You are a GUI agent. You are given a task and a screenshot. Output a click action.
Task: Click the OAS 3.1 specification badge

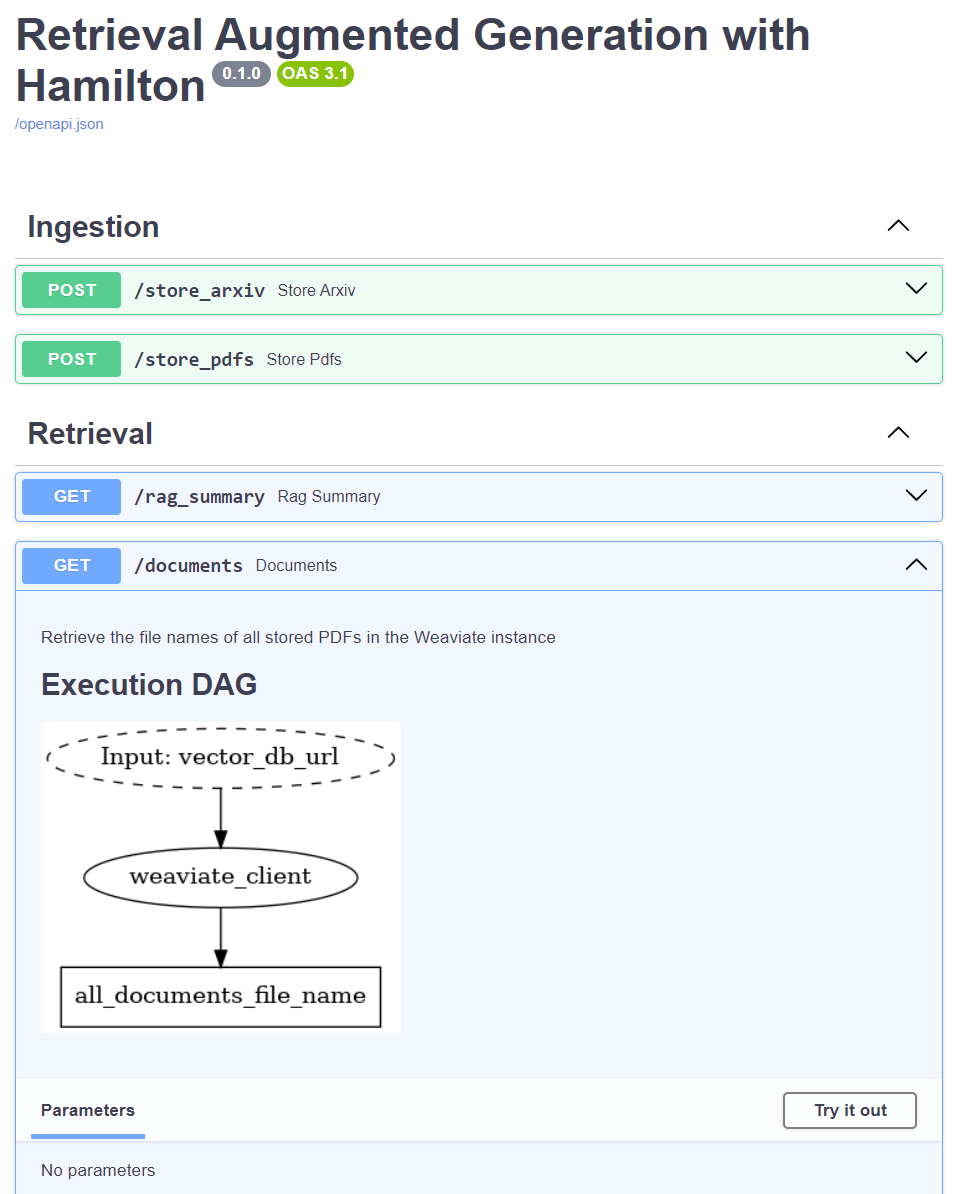(314, 73)
